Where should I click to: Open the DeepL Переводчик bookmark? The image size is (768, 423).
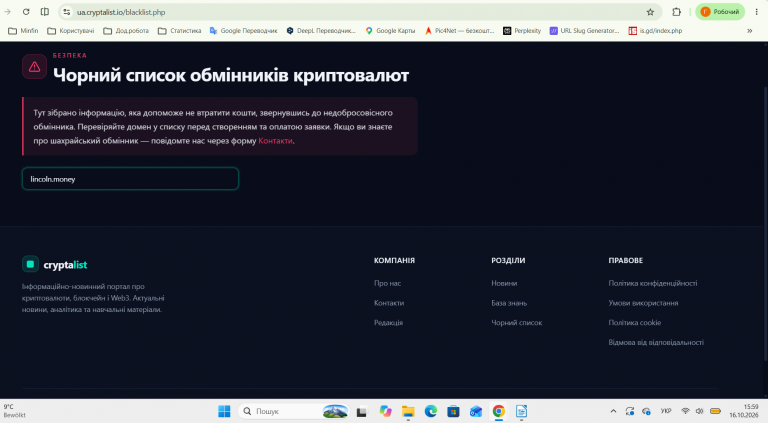321,30
